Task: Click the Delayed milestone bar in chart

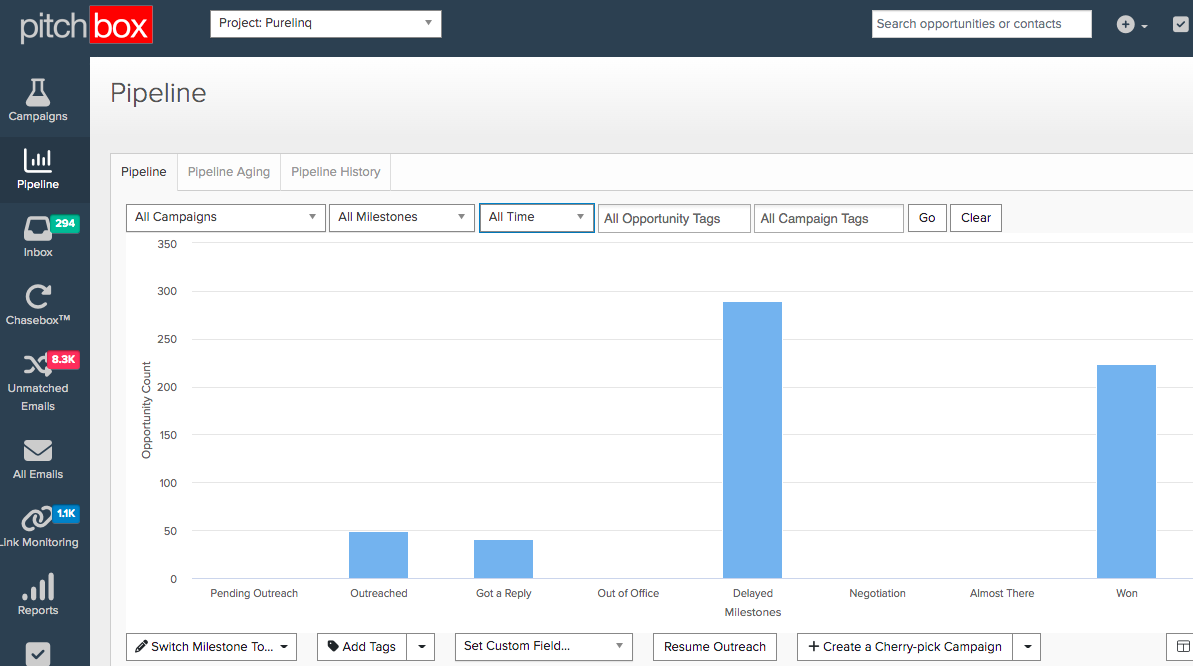Action: [752, 440]
